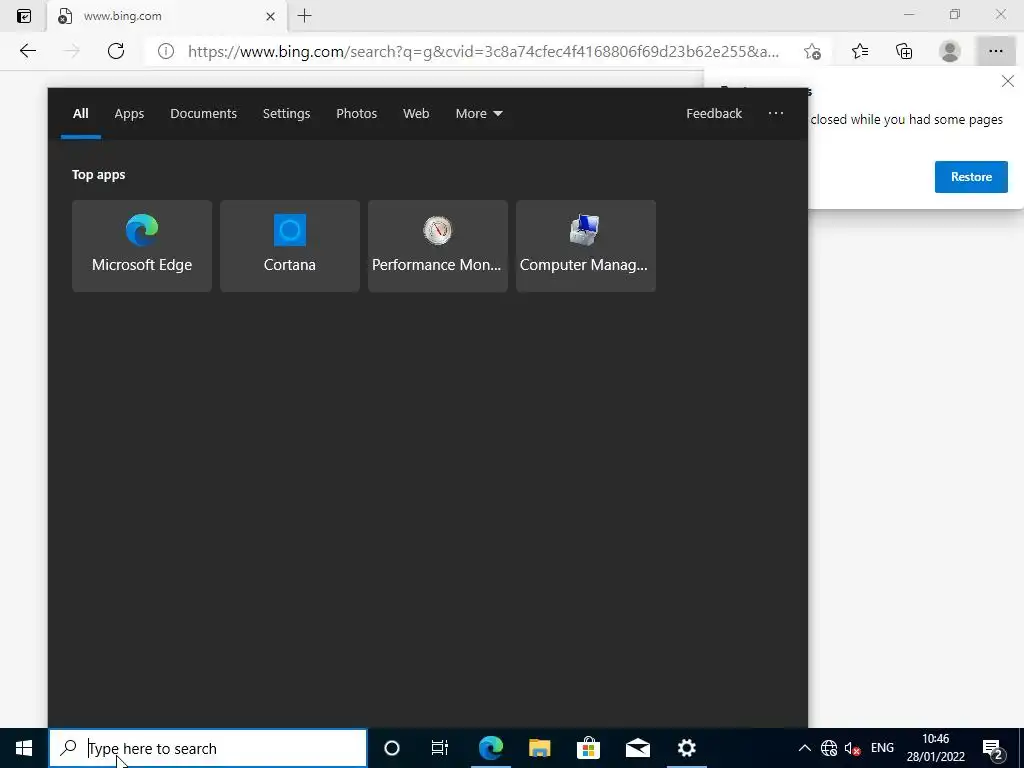Open Microsoft Edge taskbar icon
The height and width of the screenshot is (768, 1024).
[x=491, y=748]
